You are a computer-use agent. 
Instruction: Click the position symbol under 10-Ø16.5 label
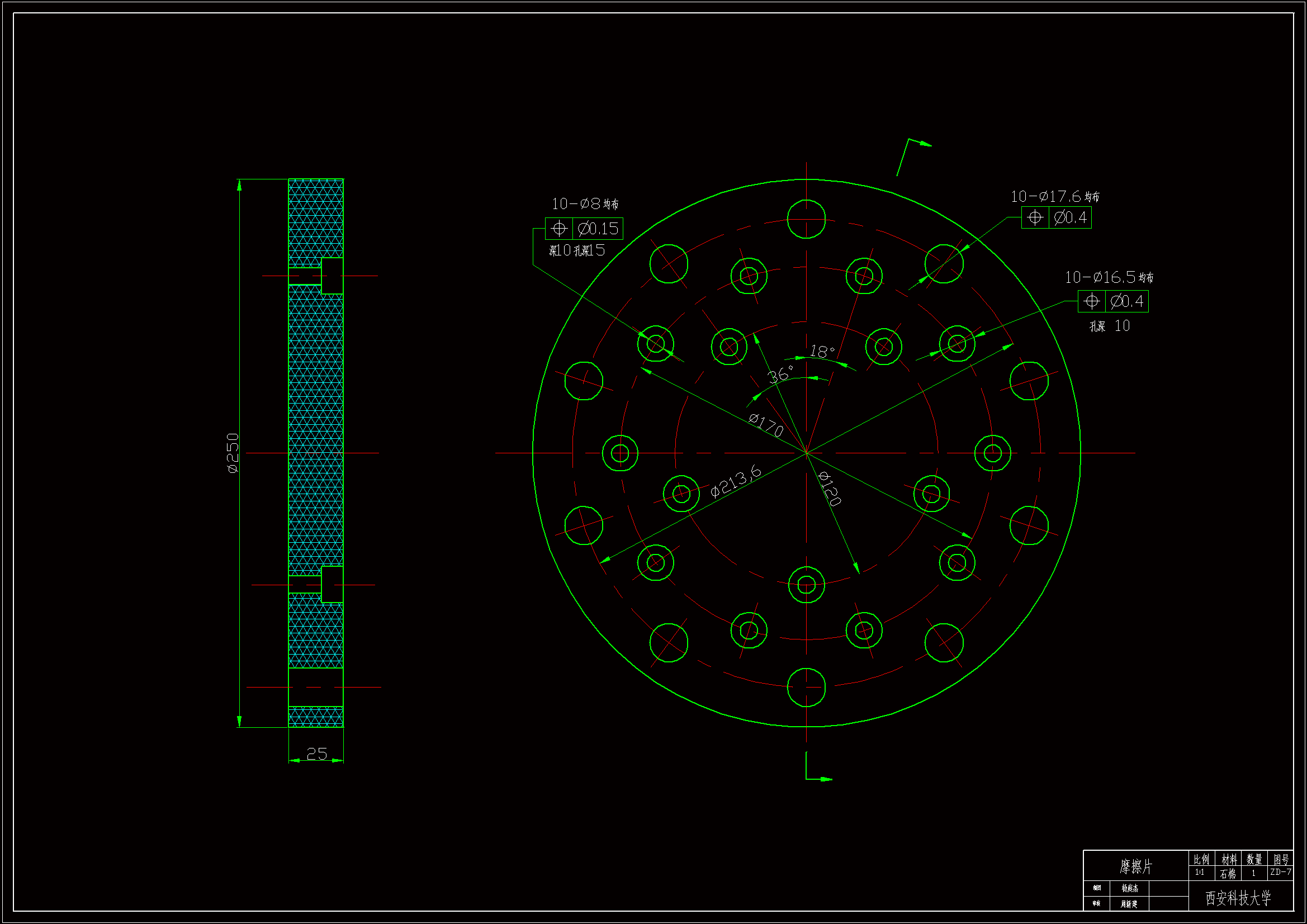(1091, 301)
